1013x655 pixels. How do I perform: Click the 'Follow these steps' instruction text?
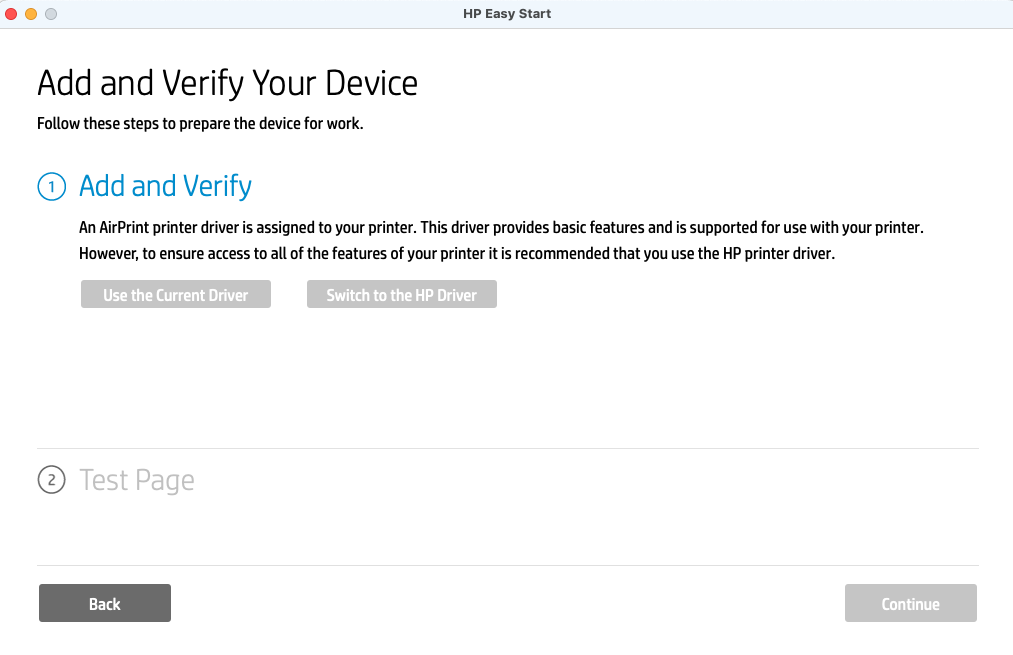click(x=200, y=125)
